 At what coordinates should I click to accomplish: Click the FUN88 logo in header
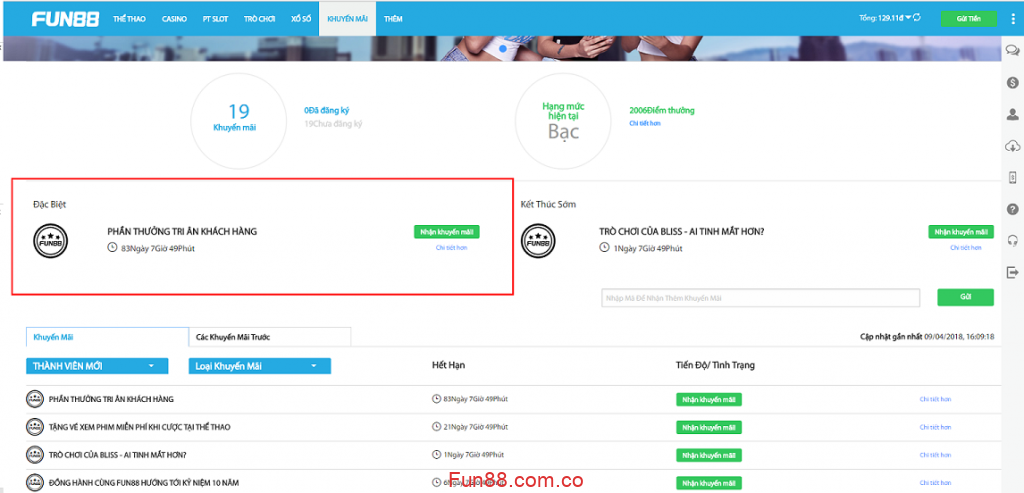point(65,18)
